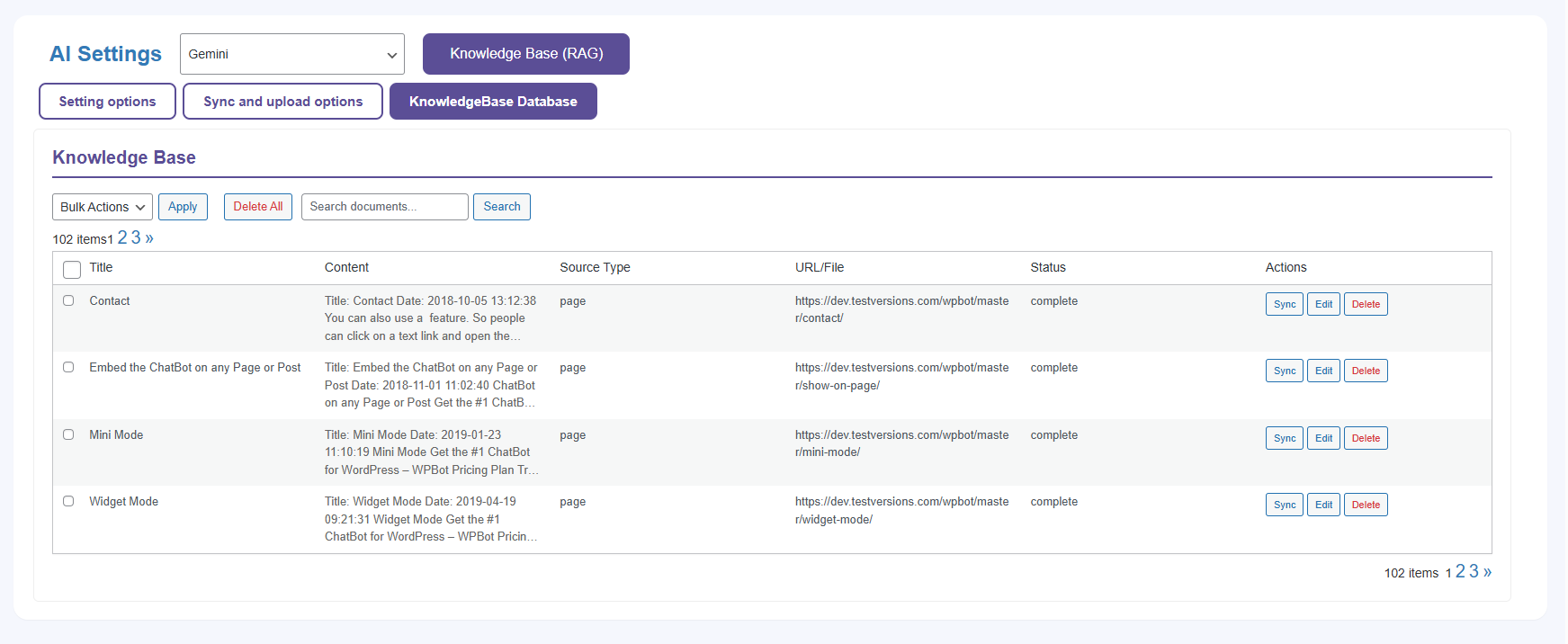The width and height of the screenshot is (1568, 644).
Task: Edit the Embed the ChatBot entry
Action: (1323, 371)
